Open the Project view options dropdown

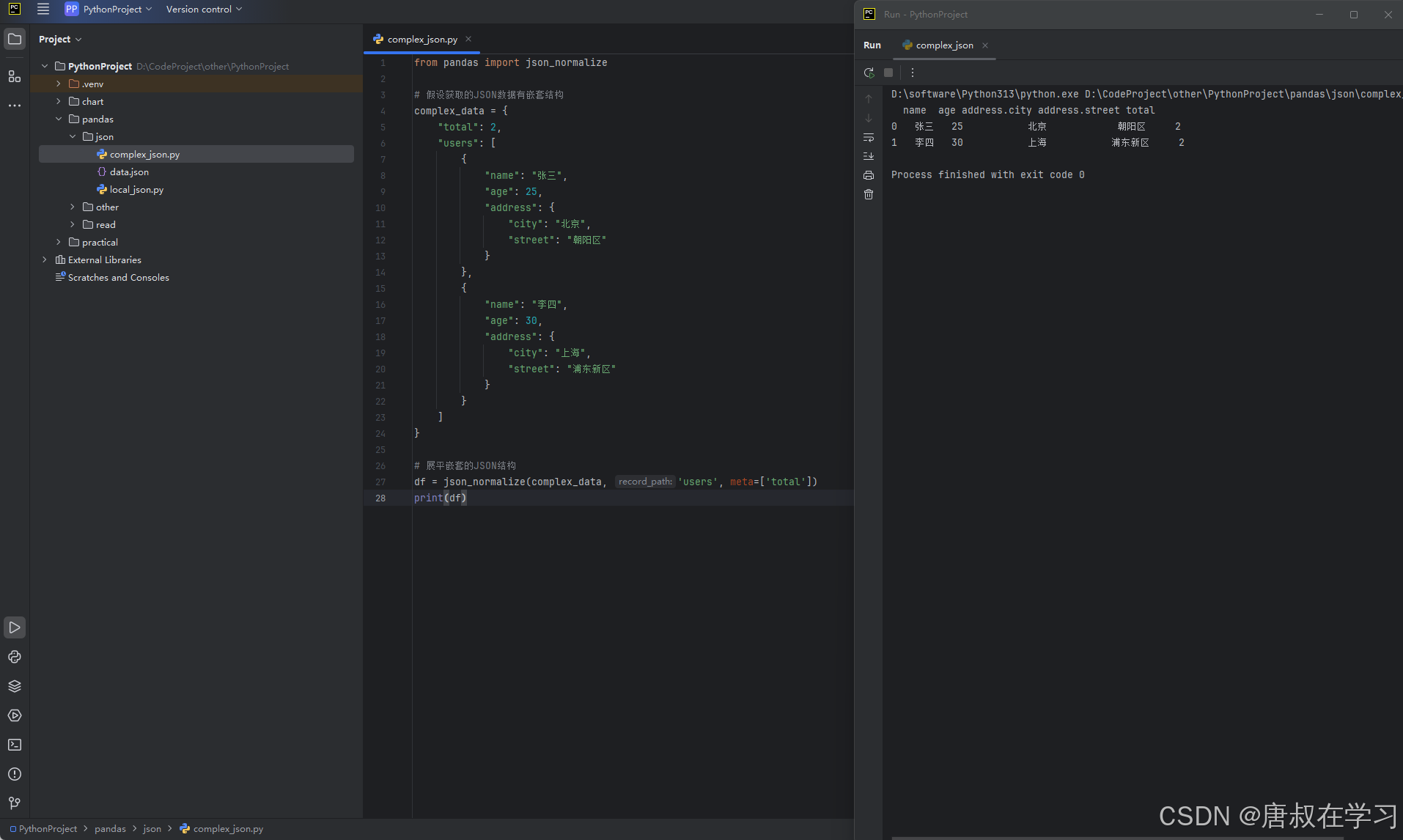coord(60,40)
